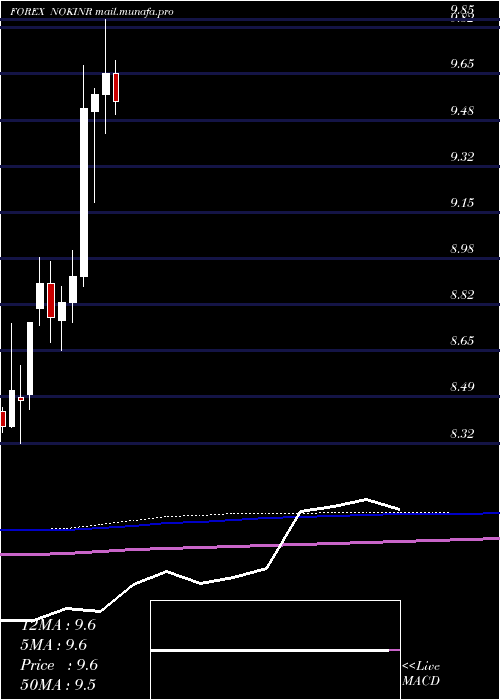Select the 9.48 price axis label

tap(462, 110)
